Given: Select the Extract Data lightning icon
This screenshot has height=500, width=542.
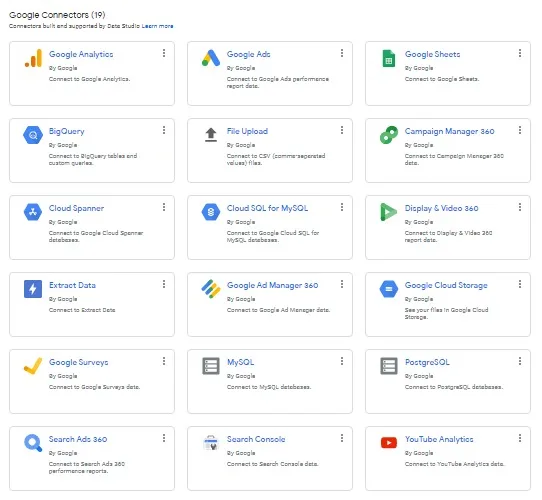Looking at the screenshot, I should click(33, 289).
